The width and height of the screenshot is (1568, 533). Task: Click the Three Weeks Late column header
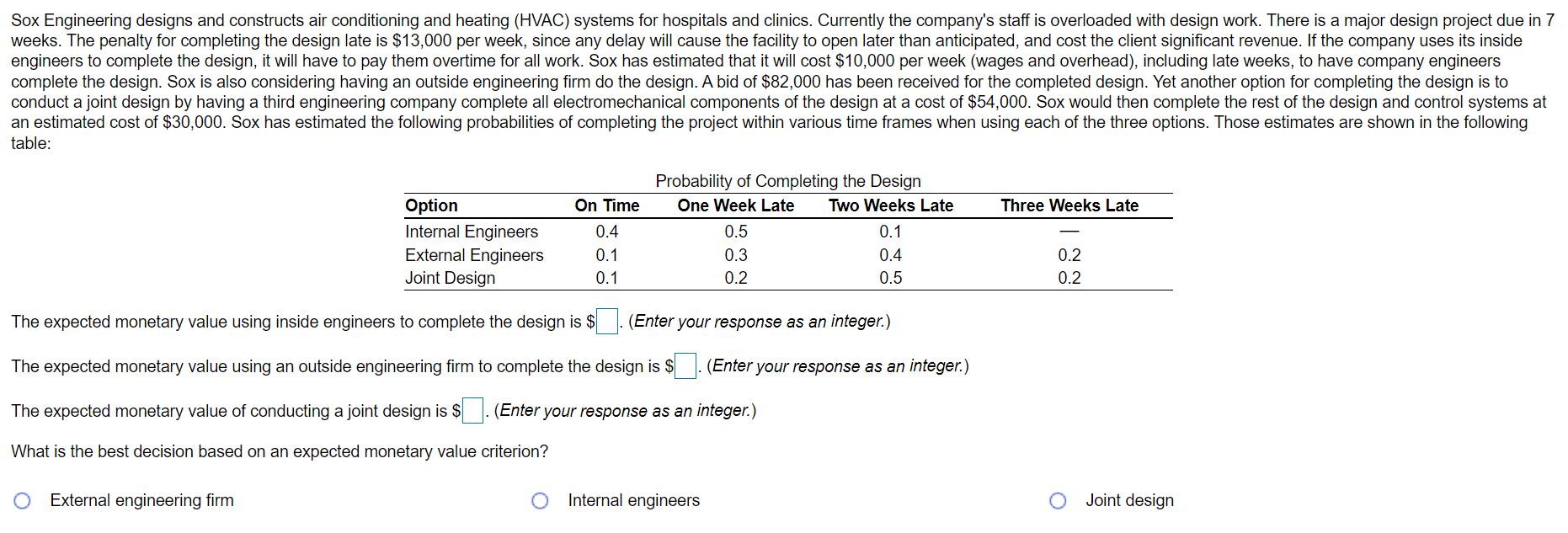click(x=1069, y=205)
